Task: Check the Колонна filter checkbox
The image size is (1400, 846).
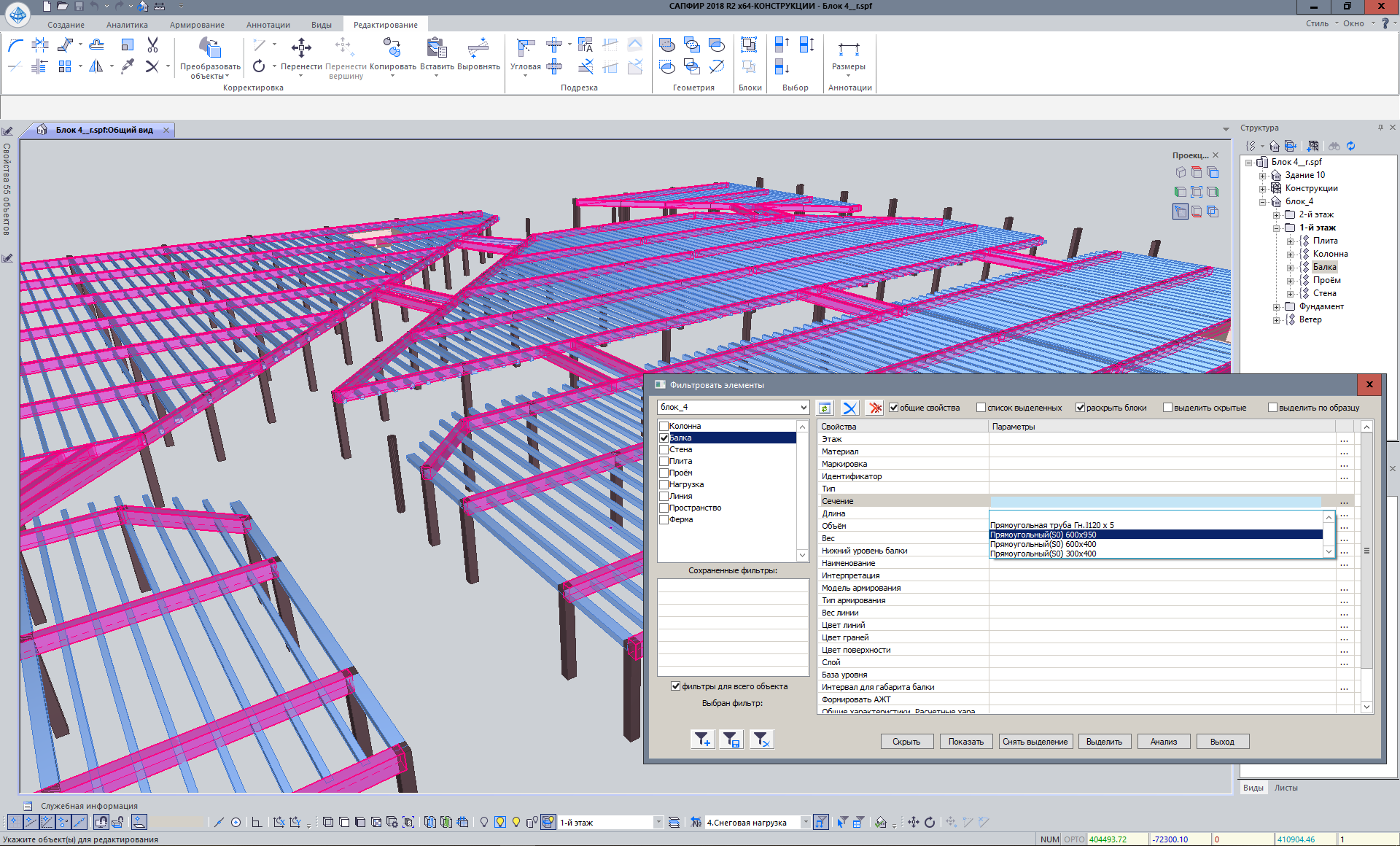Action: click(x=664, y=426)
